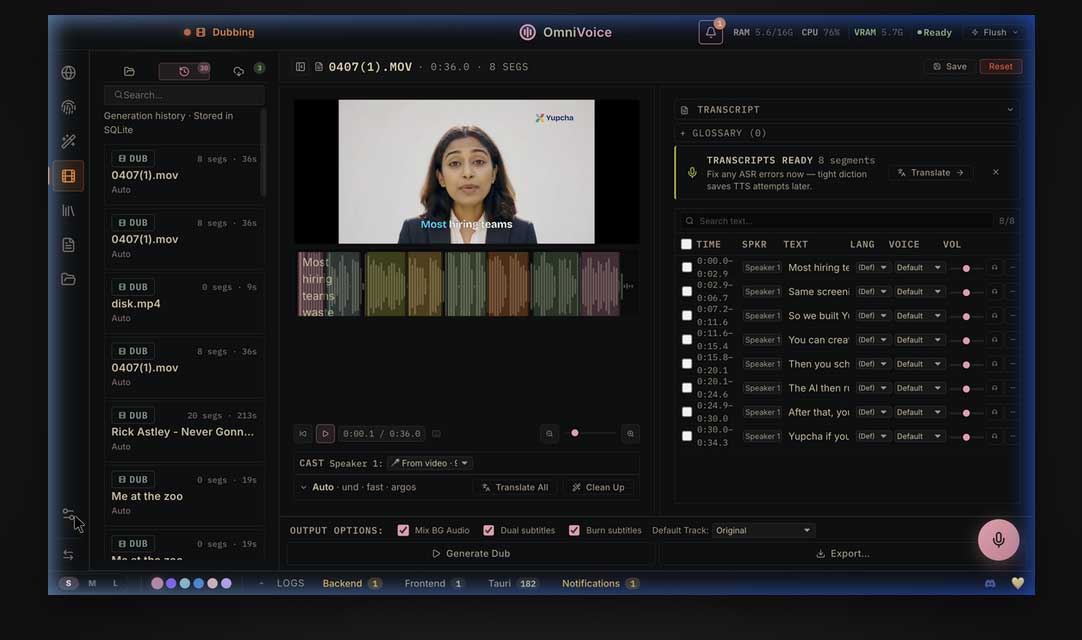Open the Notifications logs tab
This screenshot has height=640, width=1082.
tap(600, 583)
